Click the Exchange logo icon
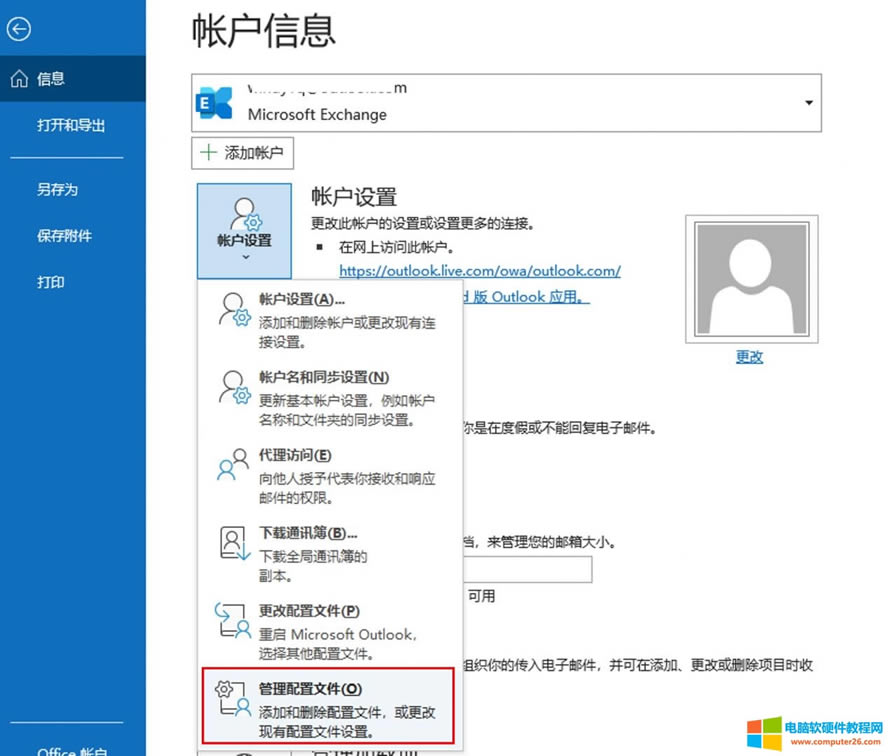 pyautogui.click(x=214, y=103)
